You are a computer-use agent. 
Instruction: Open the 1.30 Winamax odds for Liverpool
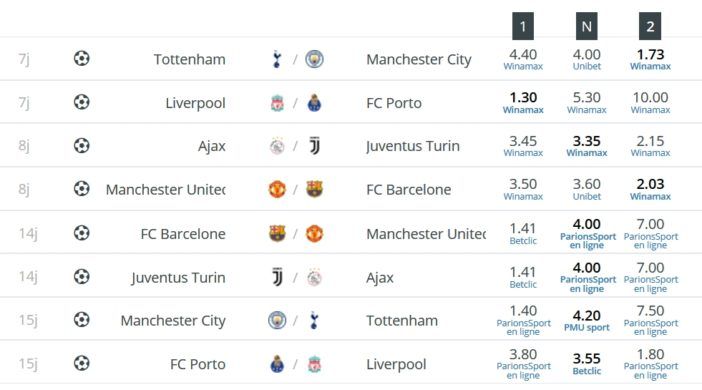[x=523, y=103]
